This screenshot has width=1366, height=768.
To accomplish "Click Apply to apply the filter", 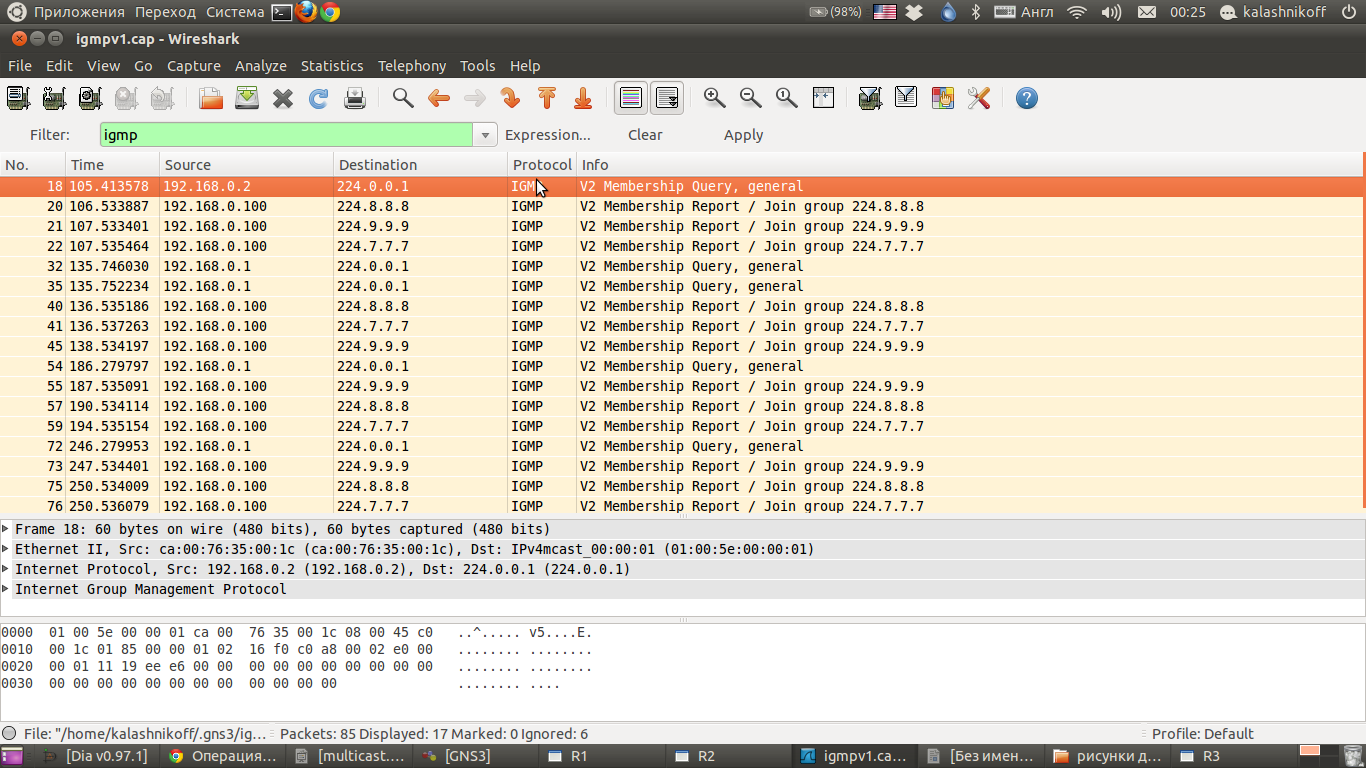I will point(743,135).
